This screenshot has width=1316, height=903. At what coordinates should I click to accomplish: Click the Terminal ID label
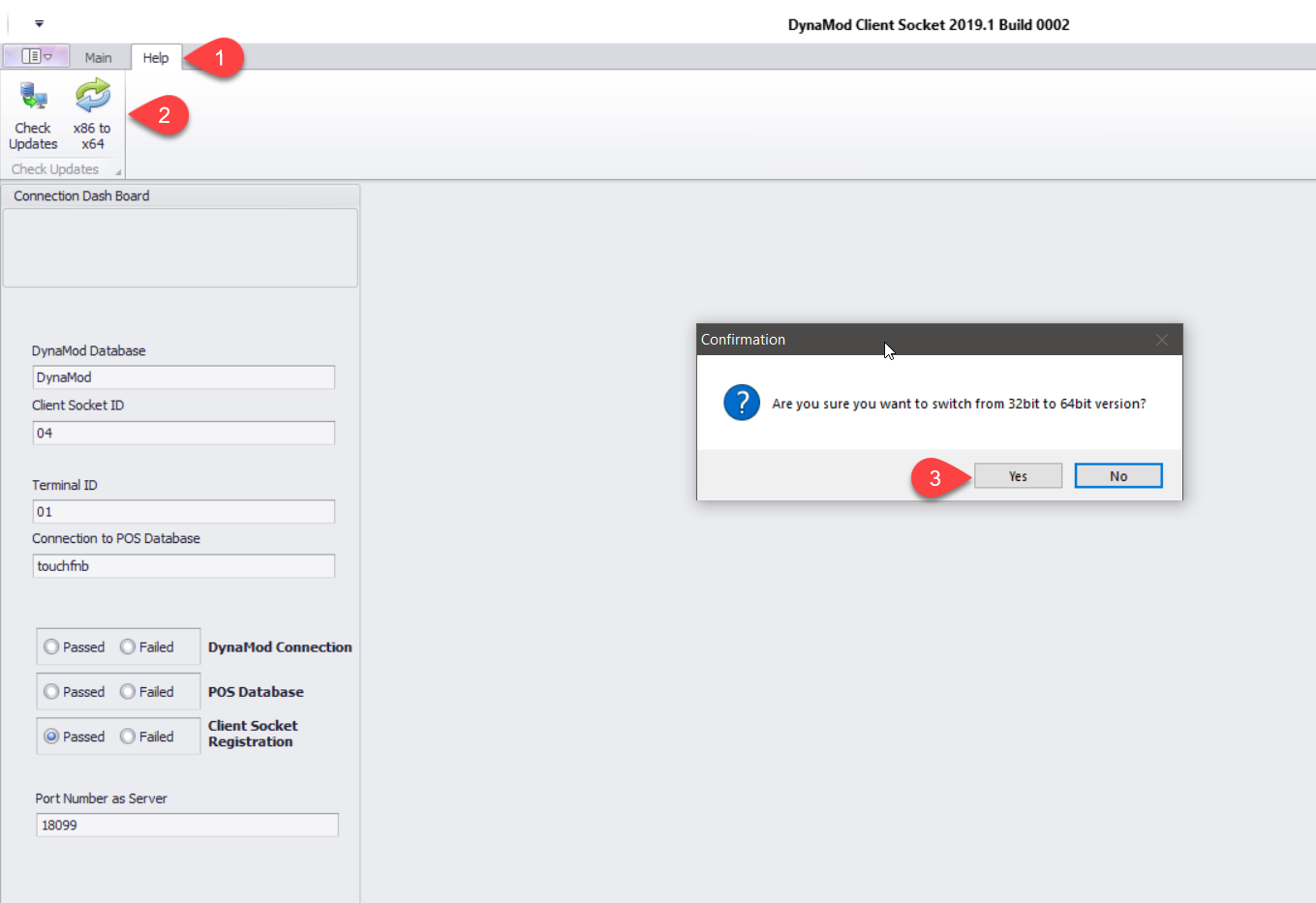tap(64, 485)
